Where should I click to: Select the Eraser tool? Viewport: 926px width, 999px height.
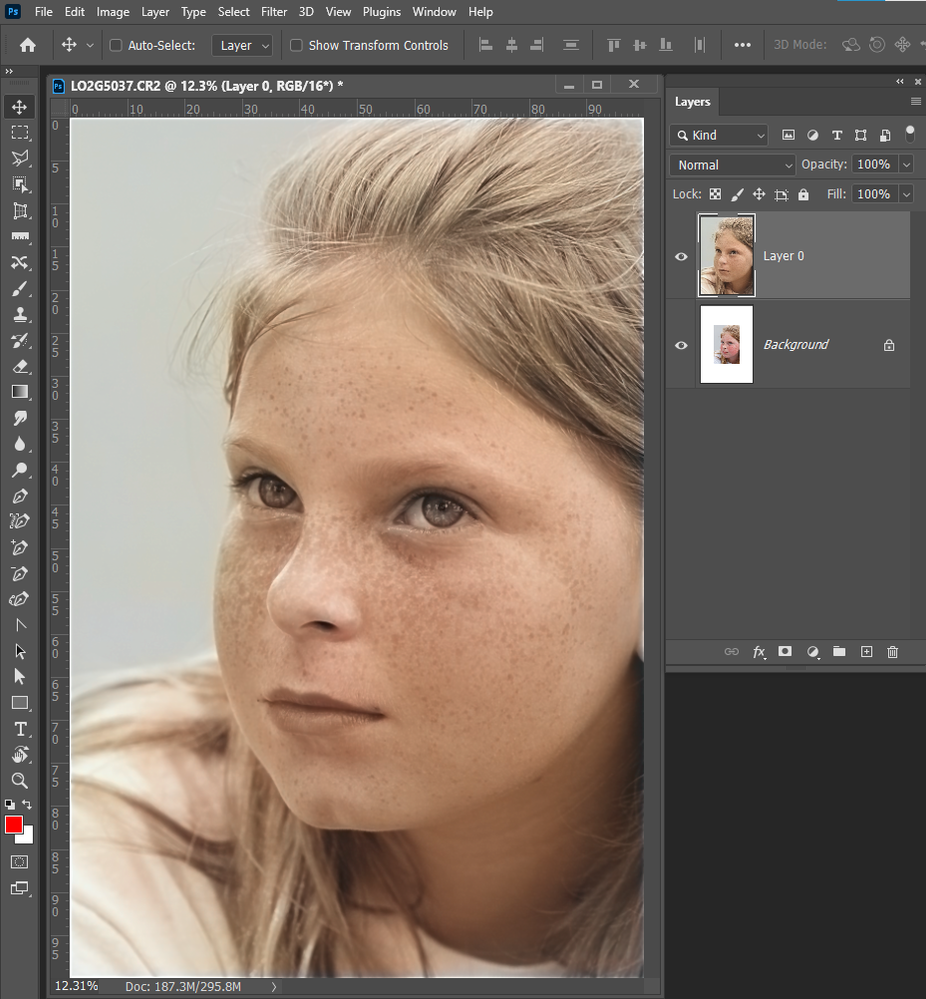[x=20, y=366]
